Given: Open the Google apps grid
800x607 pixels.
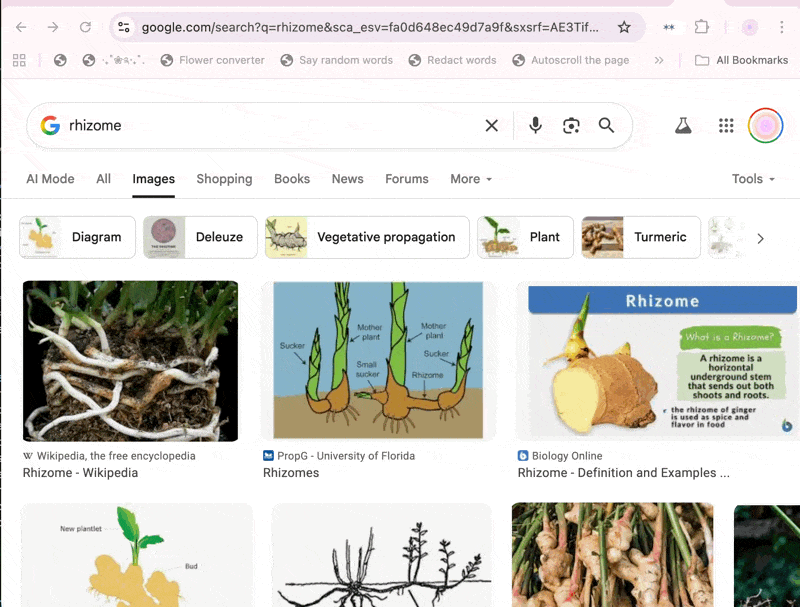Looking at the screenshot, I should [x=727, y=125].
